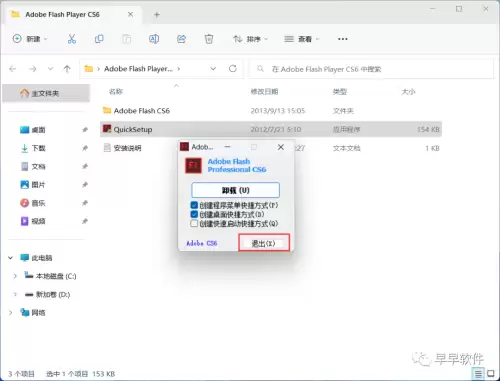Click the Share icon in toolbar
Screen dimensions: 500x381
pos(181,39)
